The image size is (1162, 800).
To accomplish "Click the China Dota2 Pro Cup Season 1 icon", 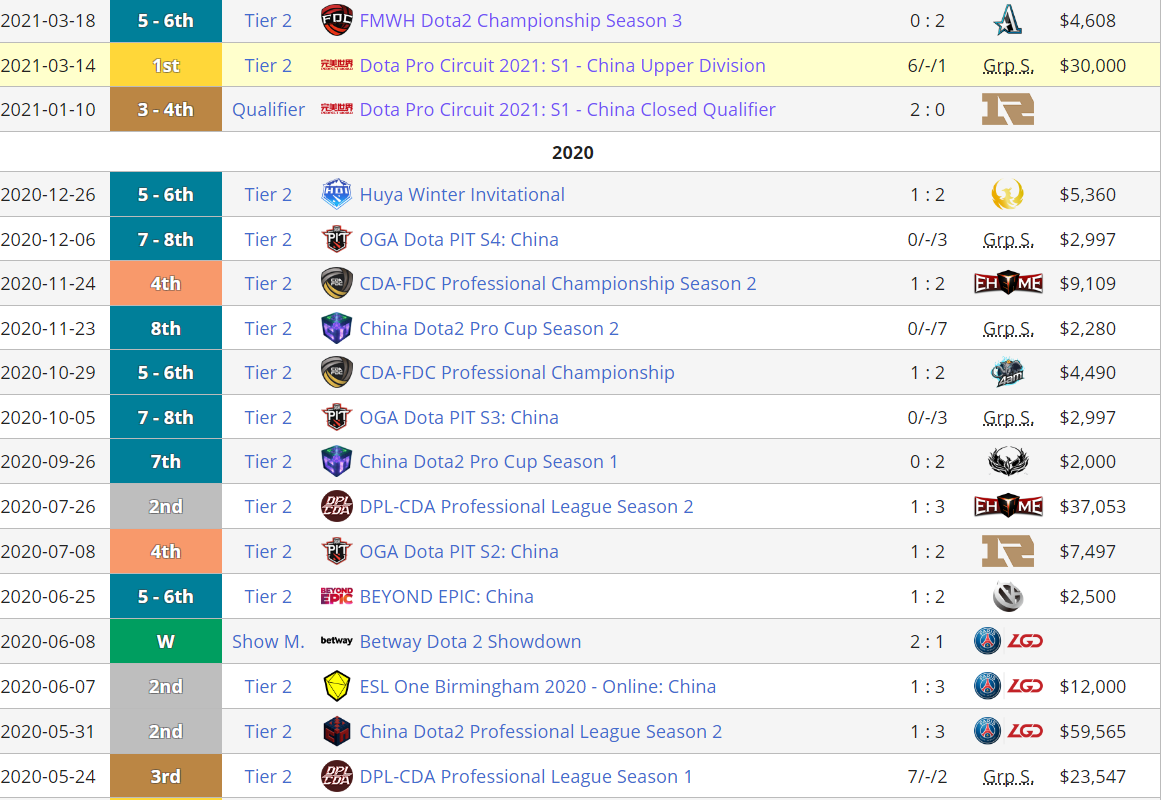I will point(337,462).
